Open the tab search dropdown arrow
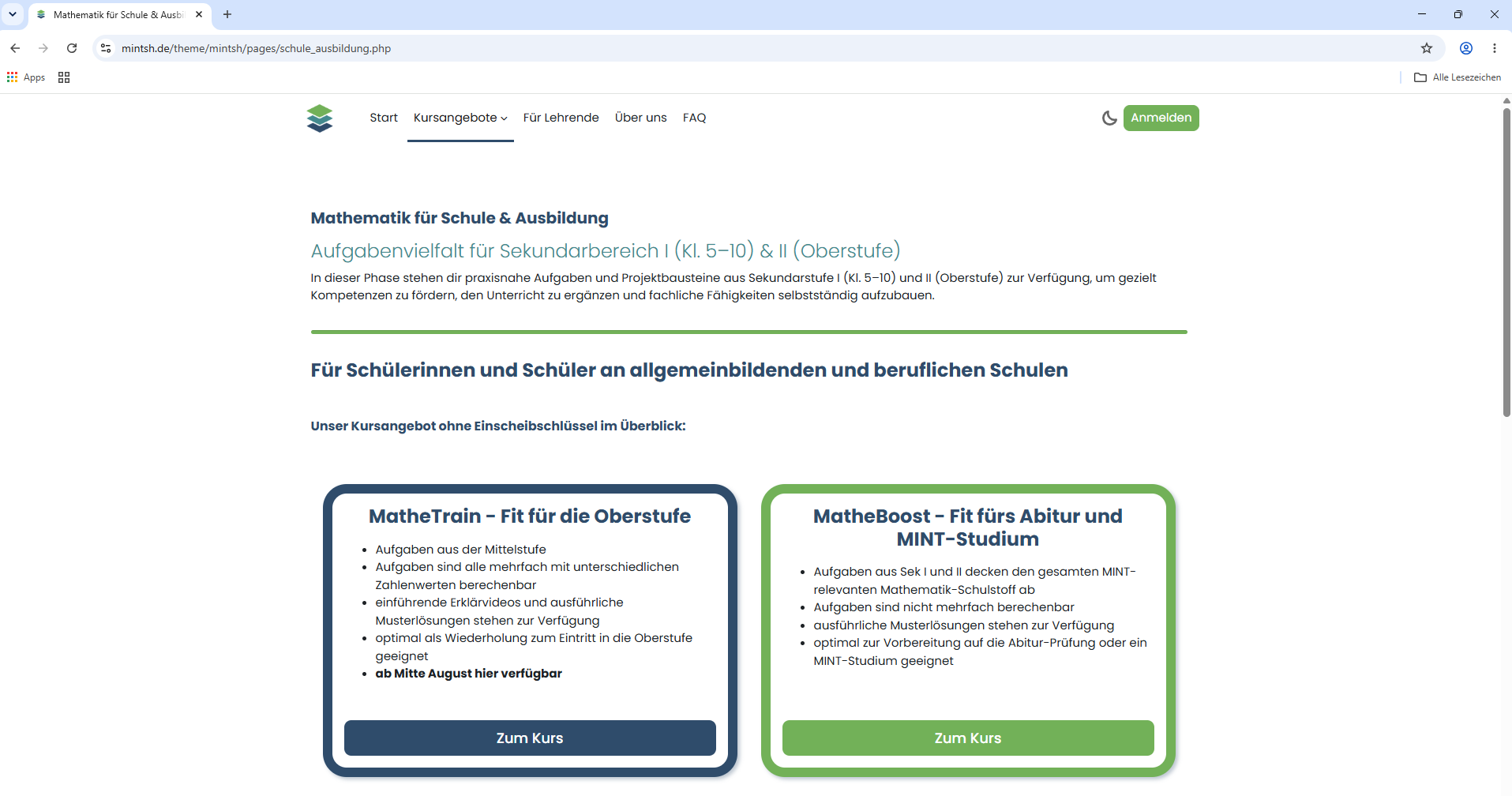 (13, 14)
